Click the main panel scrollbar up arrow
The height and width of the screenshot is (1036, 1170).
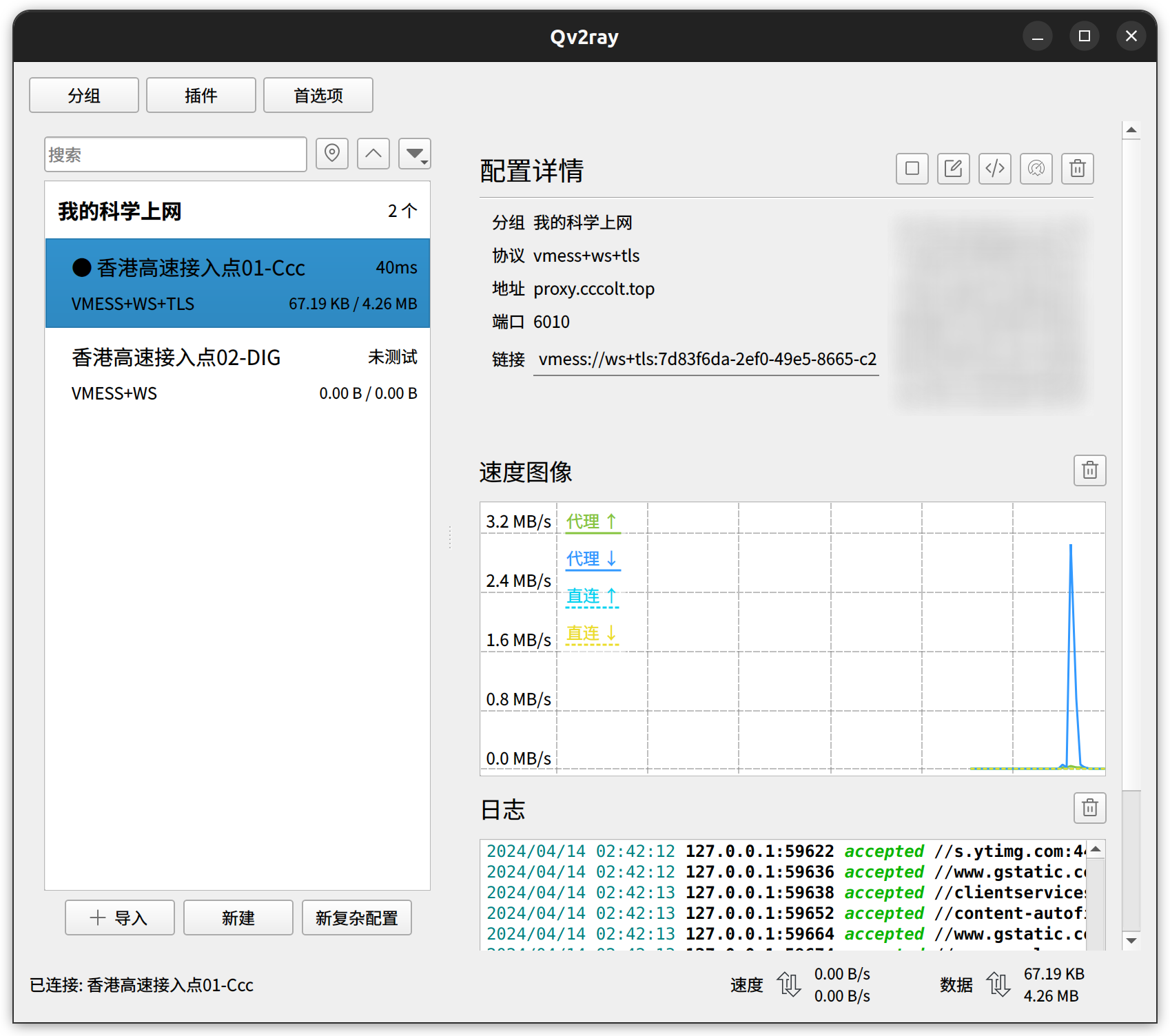click(1131, 130)
